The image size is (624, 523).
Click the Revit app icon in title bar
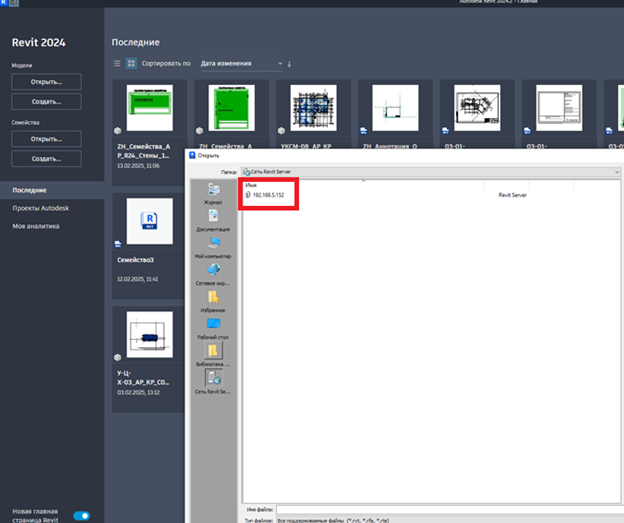tap(4, 2)
